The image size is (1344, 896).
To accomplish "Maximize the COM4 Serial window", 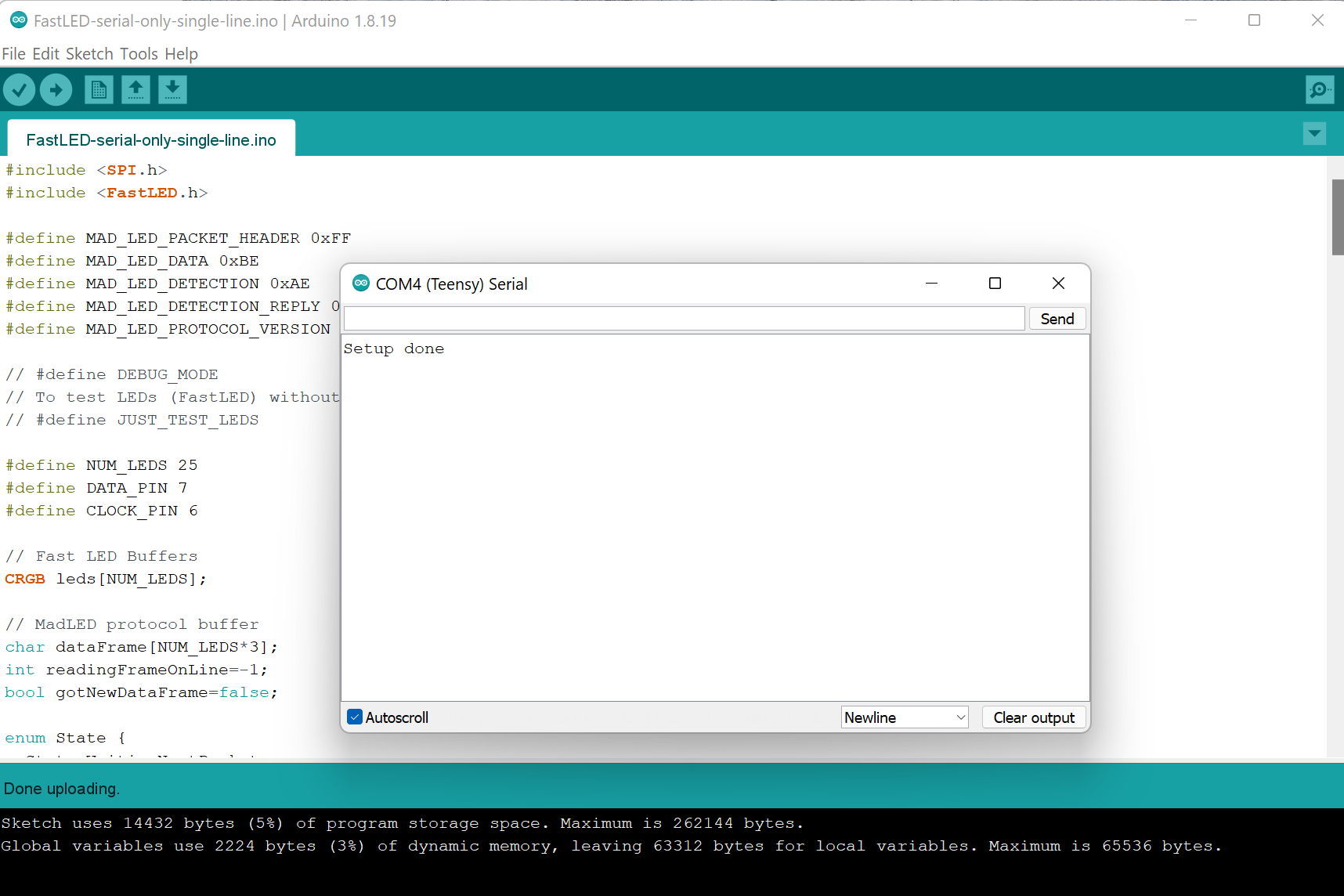I will pyautogui.click(x=995, y=284).
